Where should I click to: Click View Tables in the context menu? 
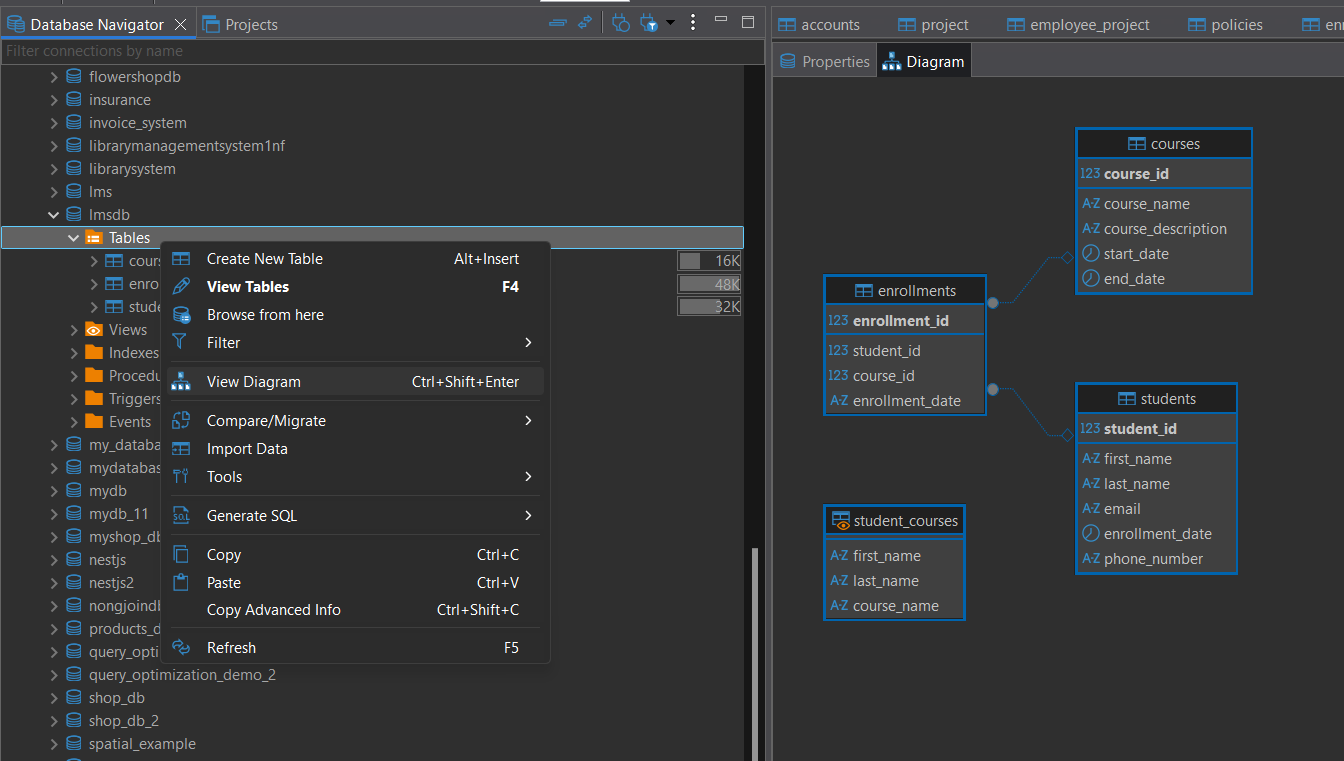click(245, 286)
